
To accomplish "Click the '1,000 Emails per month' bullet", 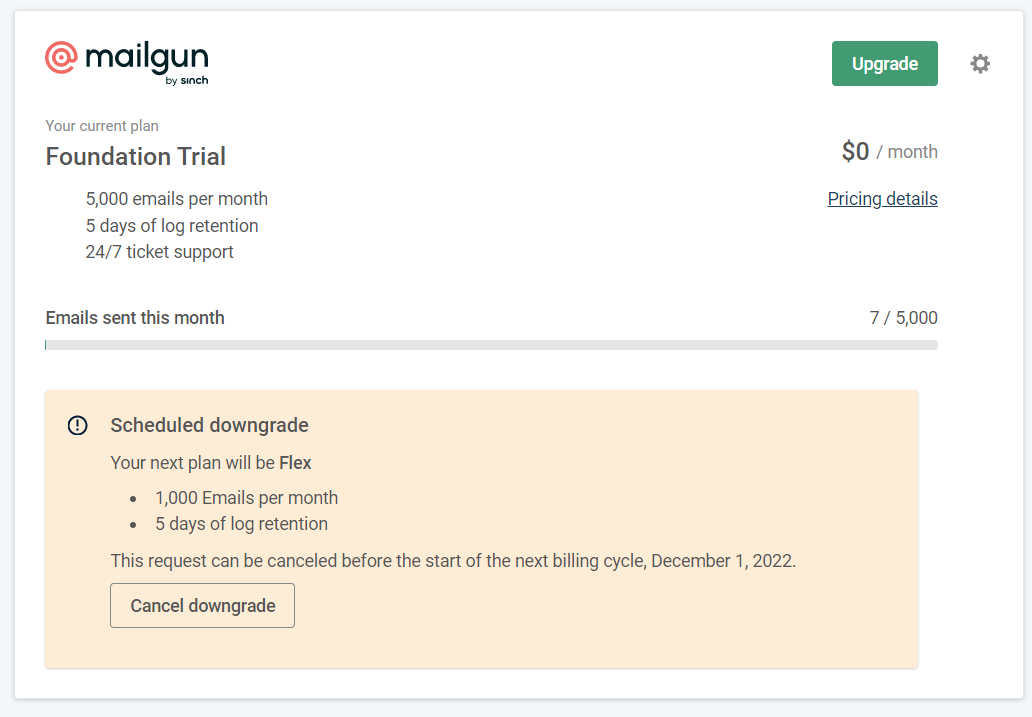I will 246,498.
